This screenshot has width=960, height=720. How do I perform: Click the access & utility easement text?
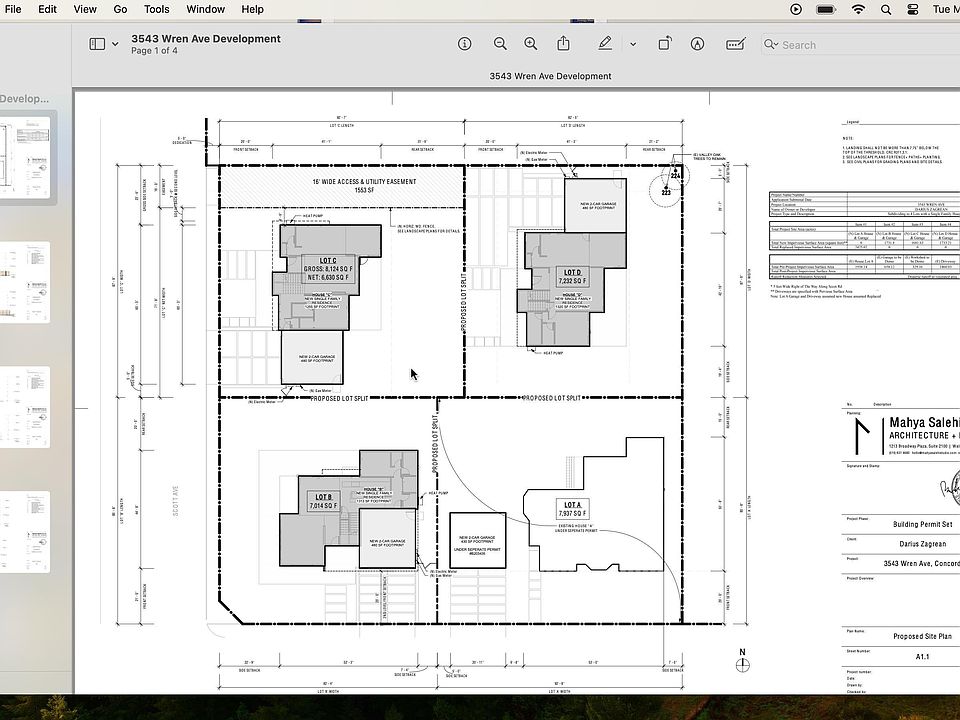click(364, 186)
